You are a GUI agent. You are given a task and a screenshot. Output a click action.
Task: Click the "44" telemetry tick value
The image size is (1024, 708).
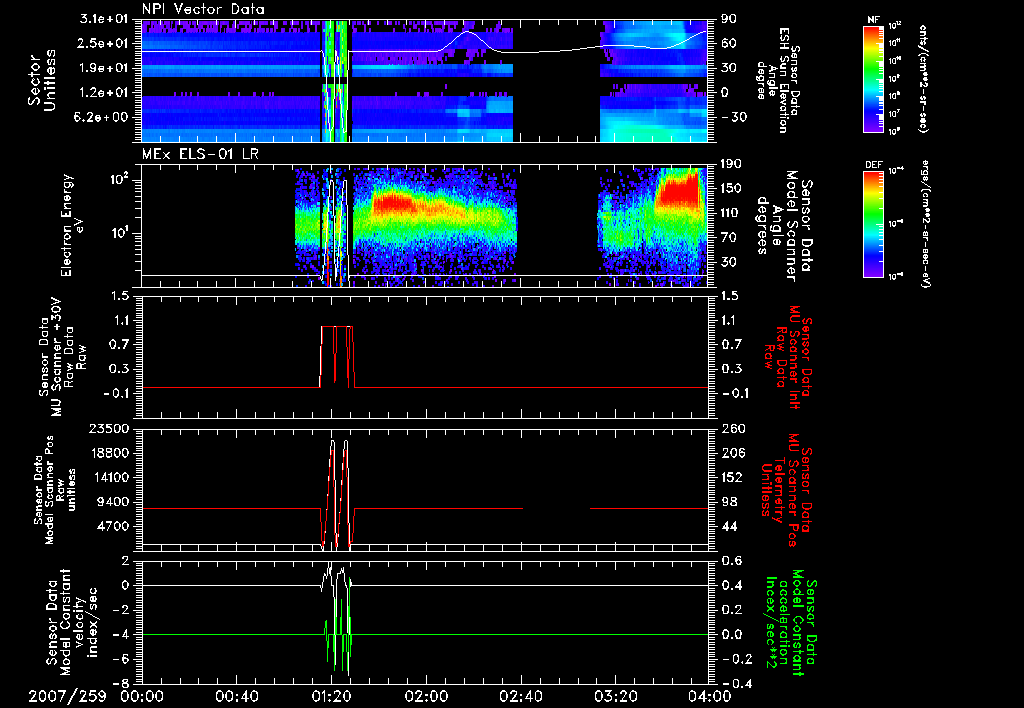pyautogui.click(x=728, y=526)
